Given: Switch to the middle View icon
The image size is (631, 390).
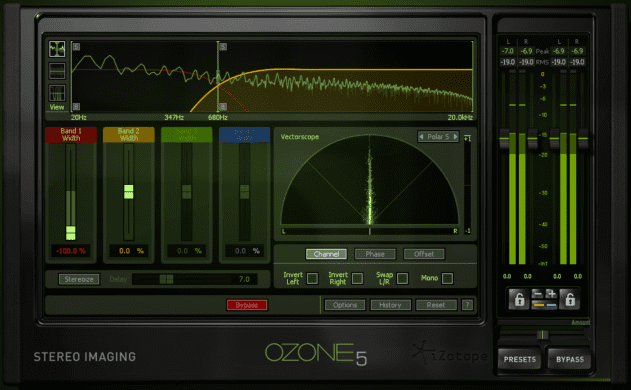Looking at the screenshot, I should [57, 71].
